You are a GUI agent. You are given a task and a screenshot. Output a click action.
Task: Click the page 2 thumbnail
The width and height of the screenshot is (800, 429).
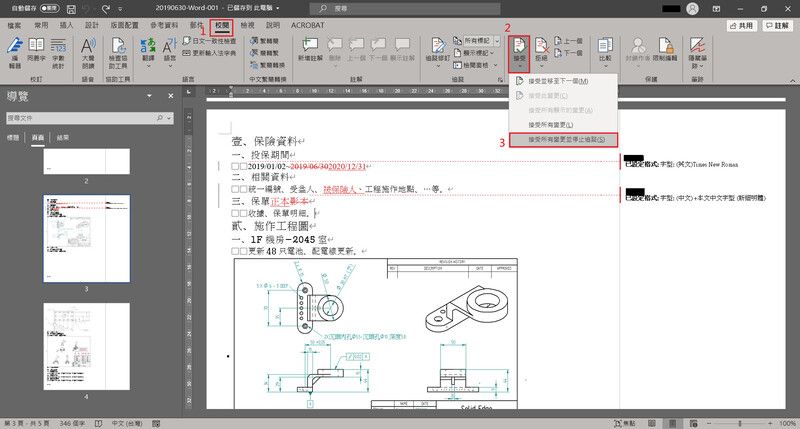[86, 161]
